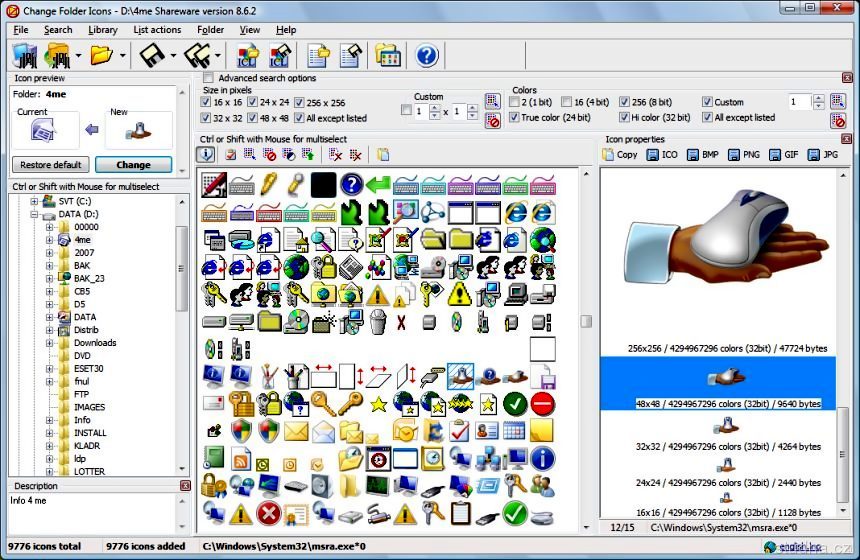860x560 pixels.
Task: Save icon as JPG format
Action: (x=823, y=155)
